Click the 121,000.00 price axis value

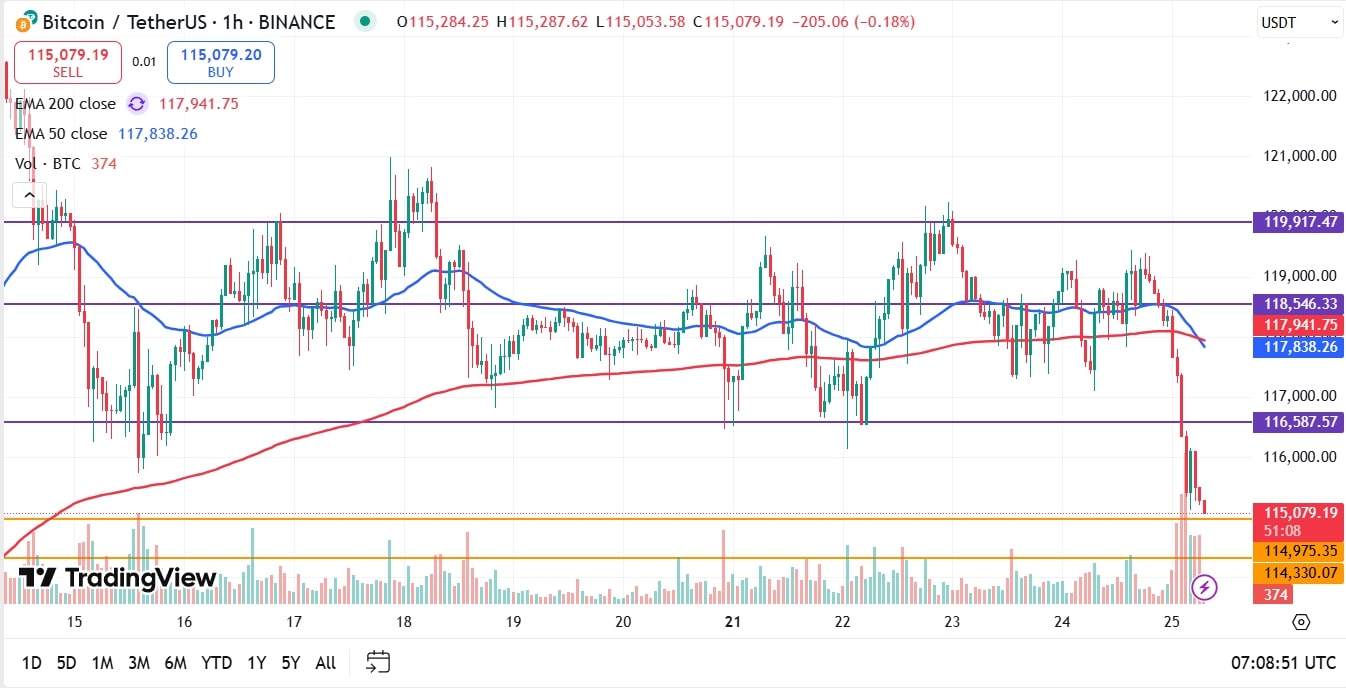pos(1300,156)
